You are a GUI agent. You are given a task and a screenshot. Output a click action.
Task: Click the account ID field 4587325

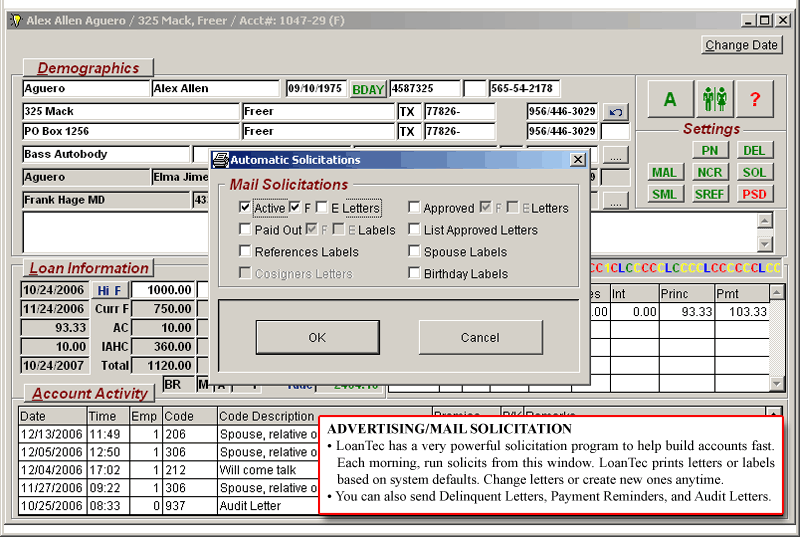coord(425,88)
